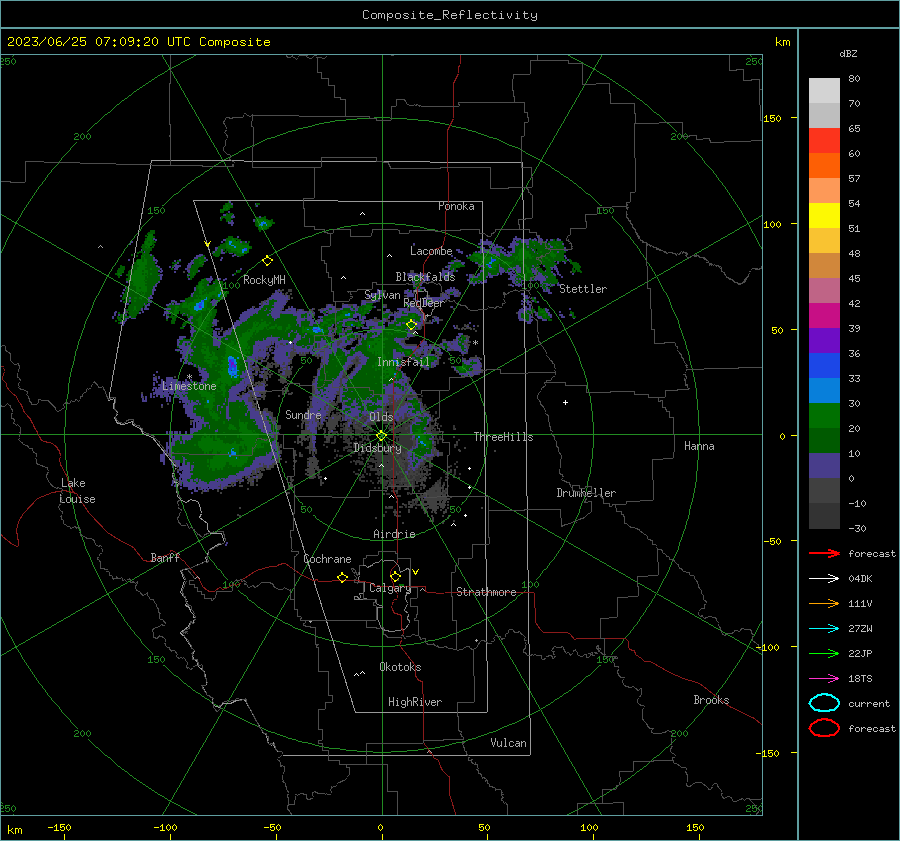
Task: Click the Sundre city label
Action: pos(303,414)
